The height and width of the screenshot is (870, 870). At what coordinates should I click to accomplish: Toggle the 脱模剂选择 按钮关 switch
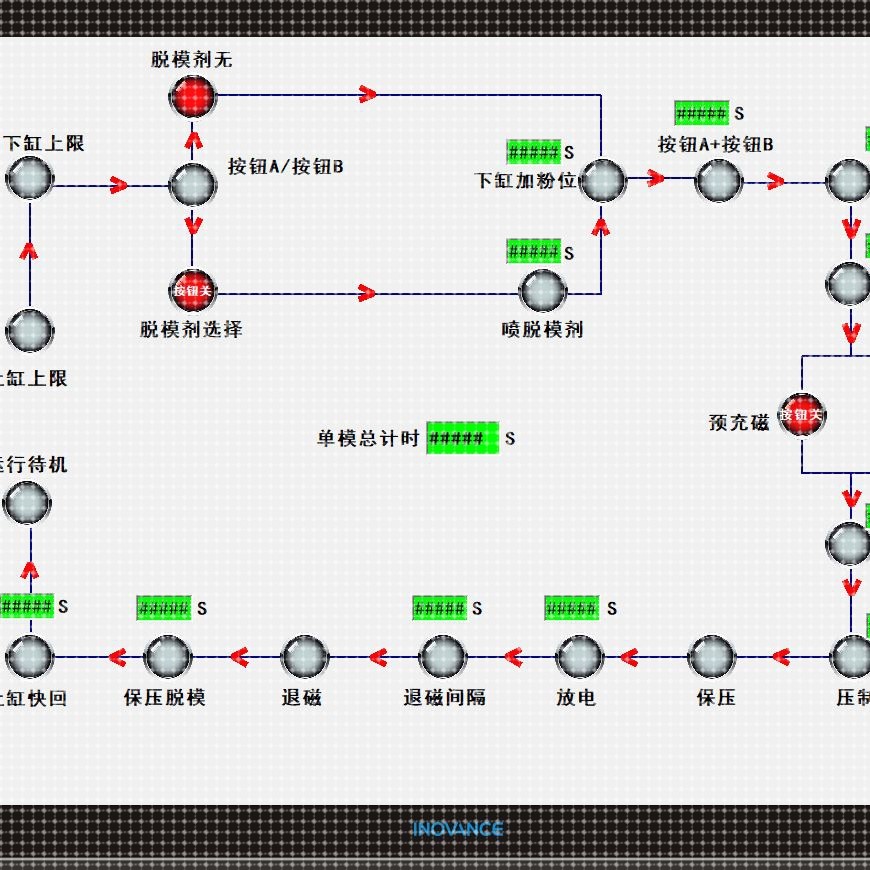(x=192, y=291)
